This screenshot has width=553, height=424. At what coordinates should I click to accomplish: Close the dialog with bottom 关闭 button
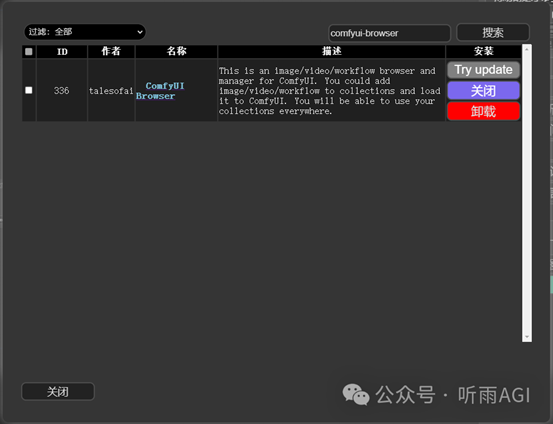[x=58, y=392]
